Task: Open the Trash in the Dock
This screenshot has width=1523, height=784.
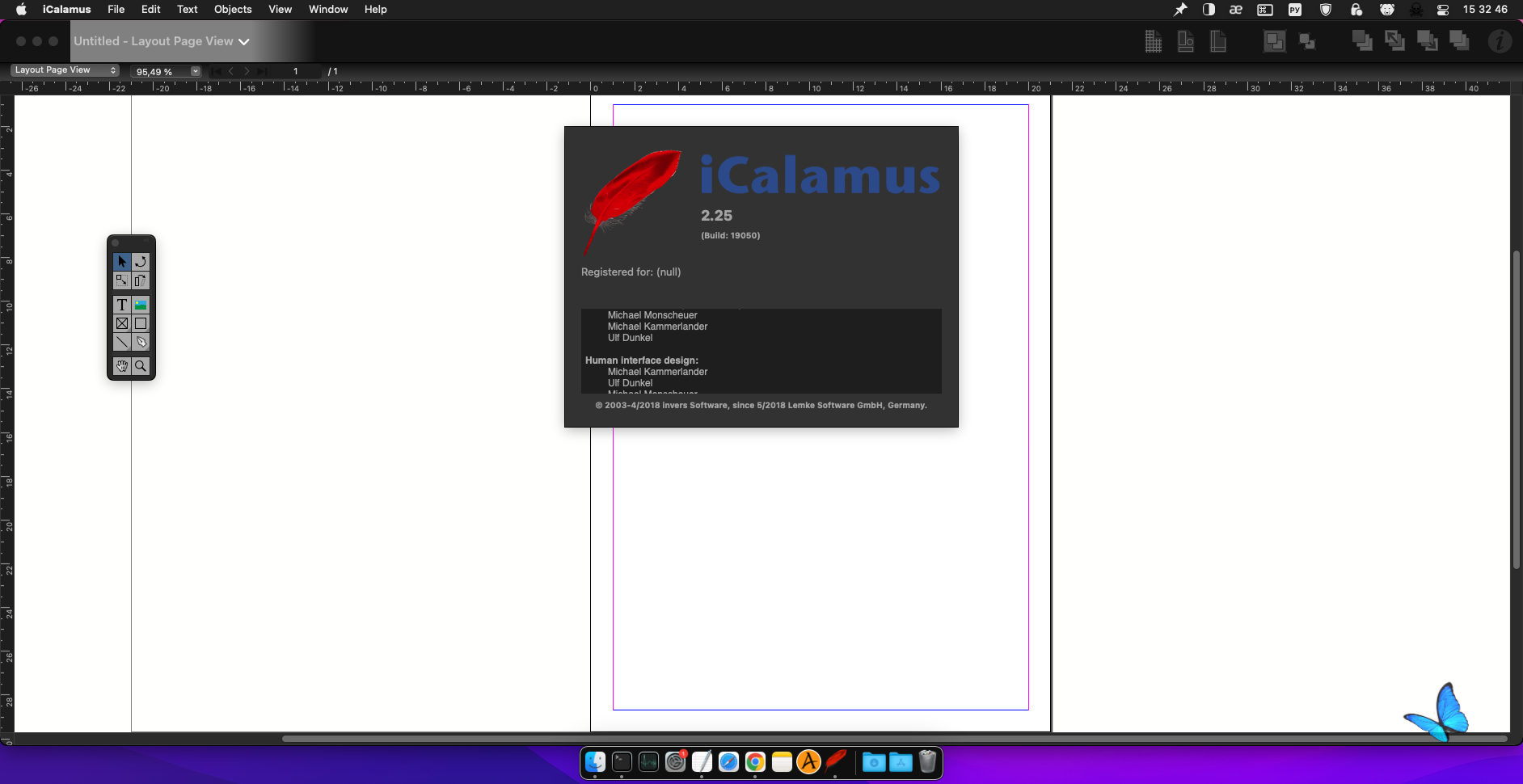Action: point(927,762)
